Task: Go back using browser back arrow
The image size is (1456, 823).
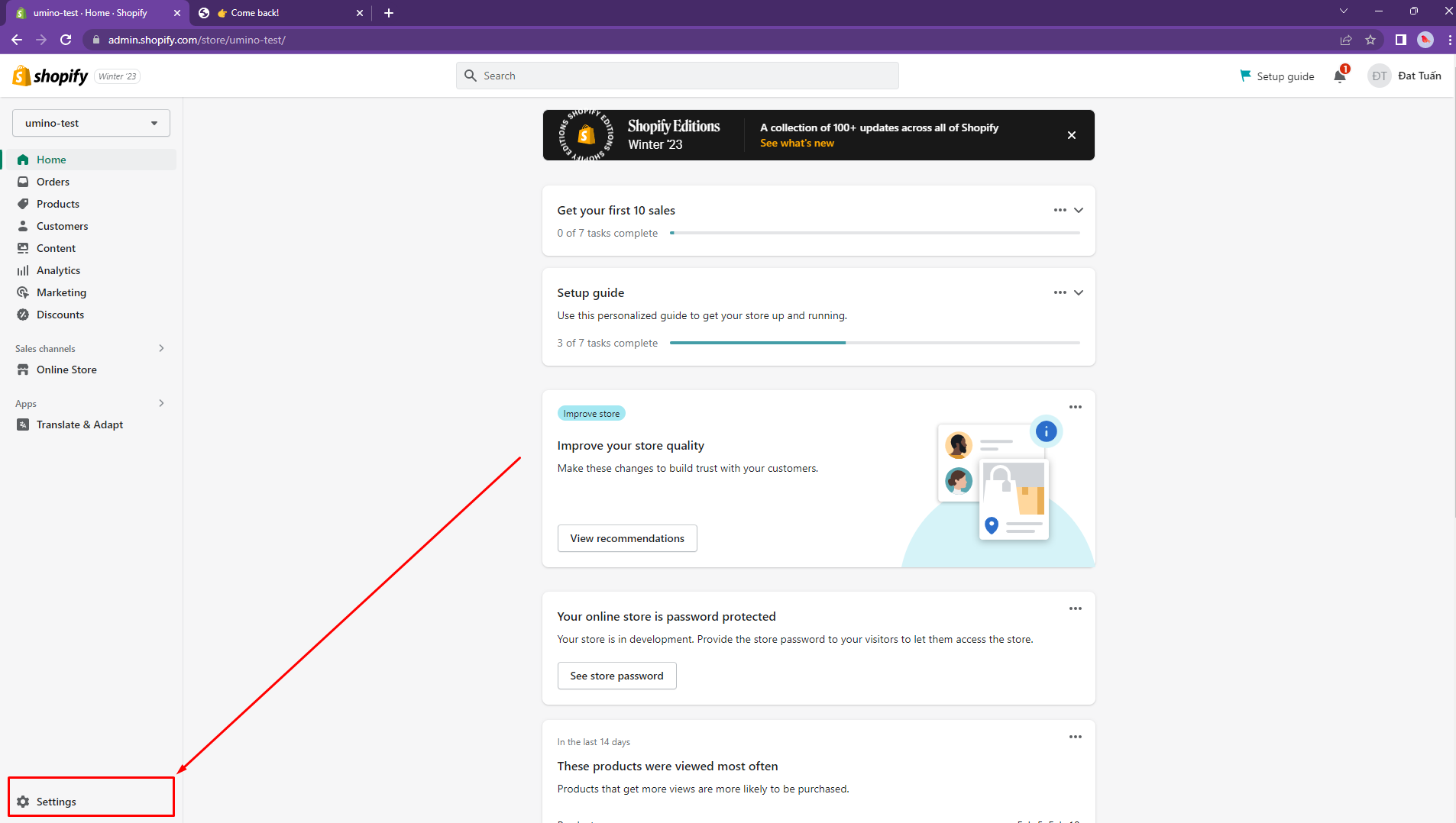Action: (17, 40)
